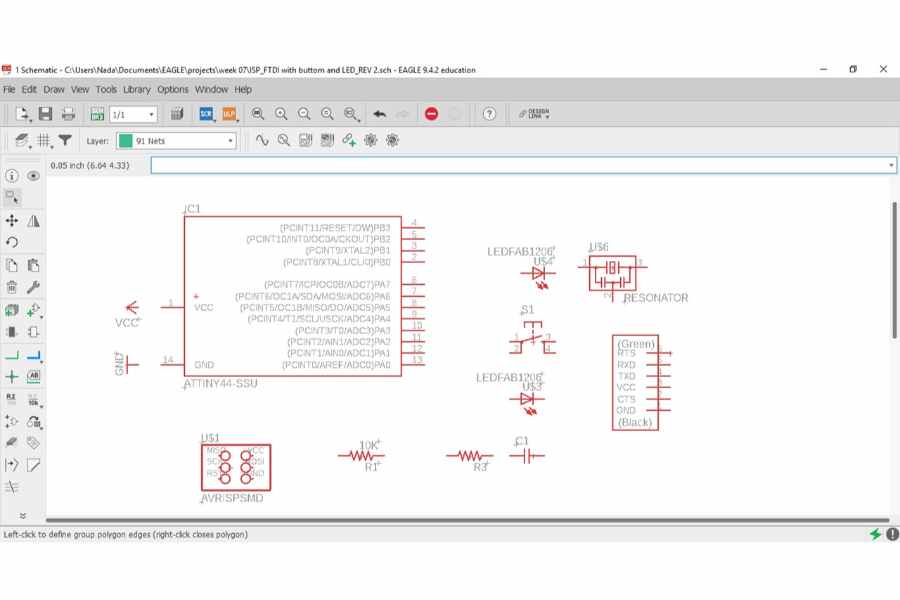Open the Edit menu

click(29, 90)
